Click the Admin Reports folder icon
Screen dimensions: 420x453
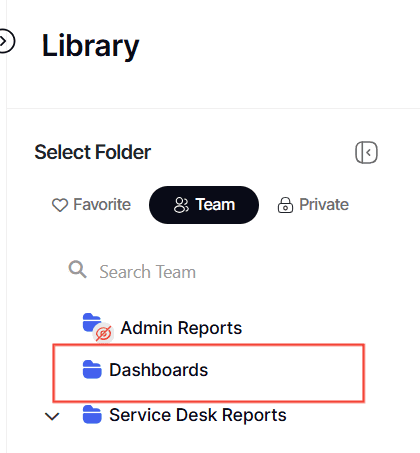pos(92,322)
